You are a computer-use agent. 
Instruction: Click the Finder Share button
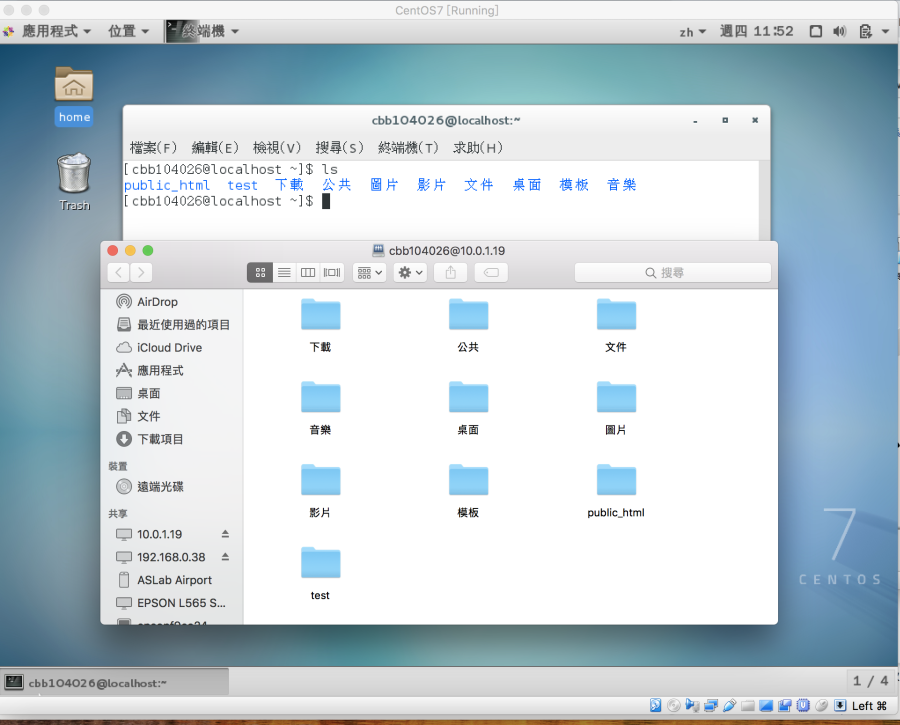coord(451,272)
